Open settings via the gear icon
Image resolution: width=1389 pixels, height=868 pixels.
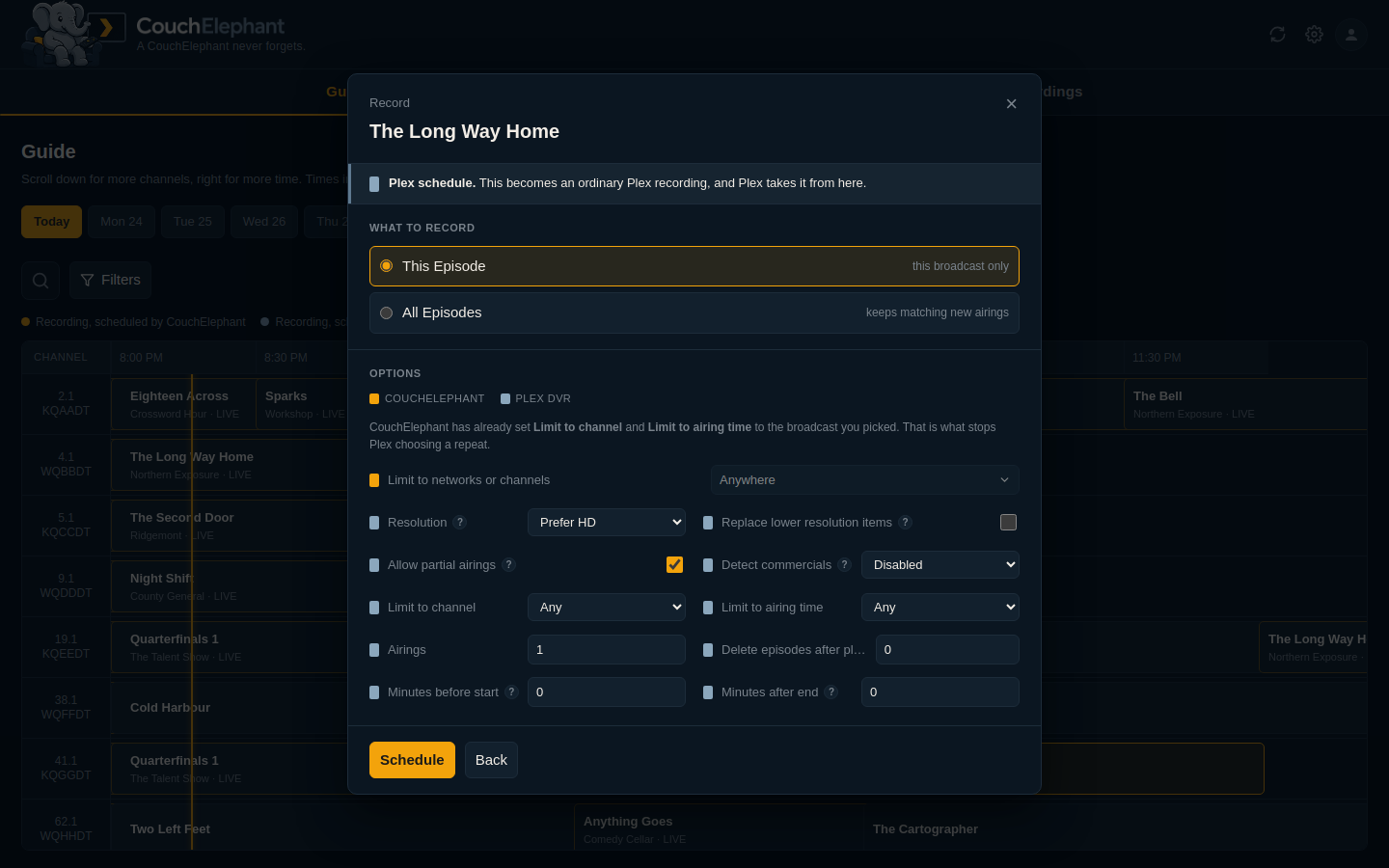pos(1314,35)
